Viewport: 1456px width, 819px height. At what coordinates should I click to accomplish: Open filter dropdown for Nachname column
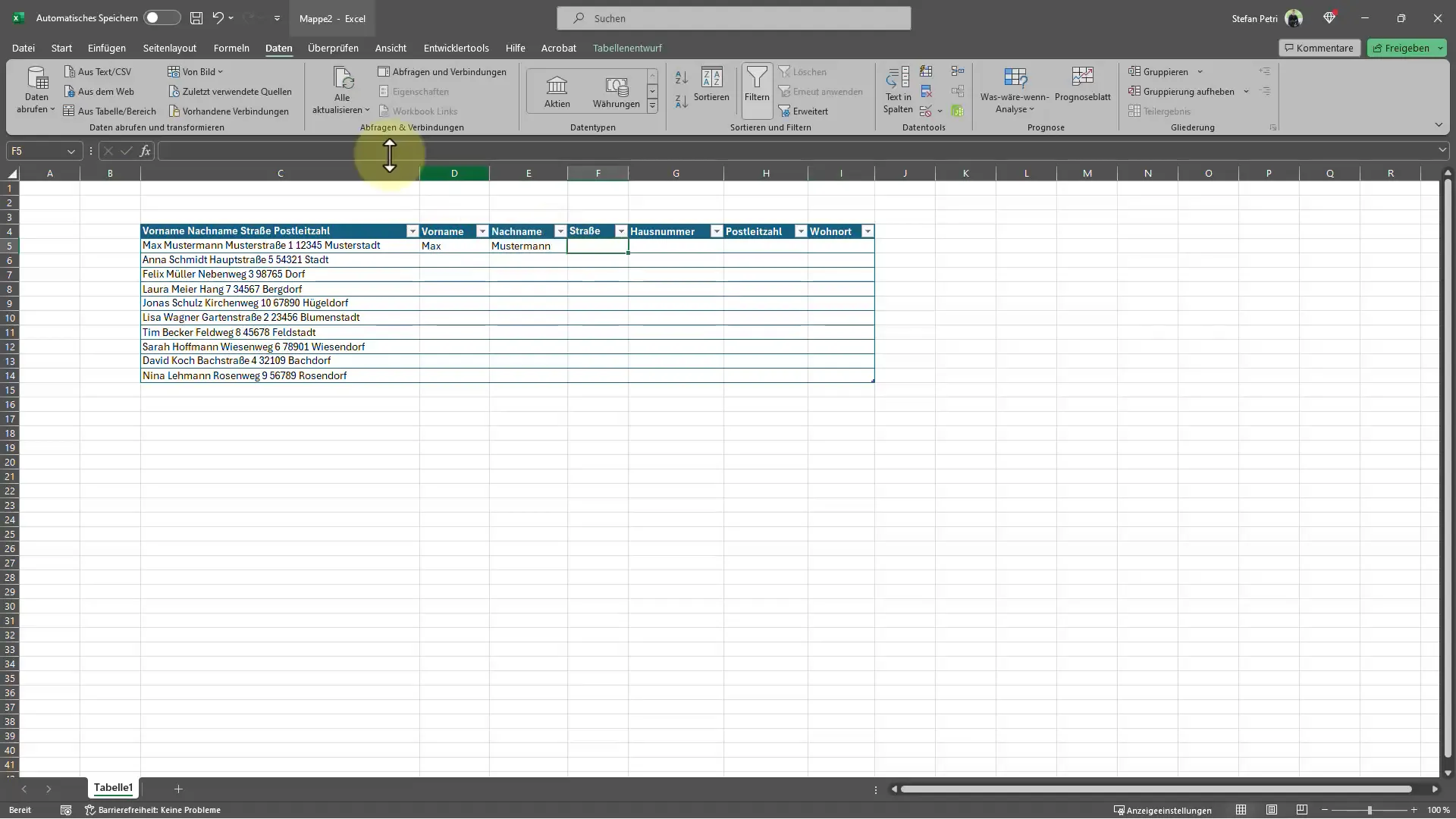pos(560,231)
